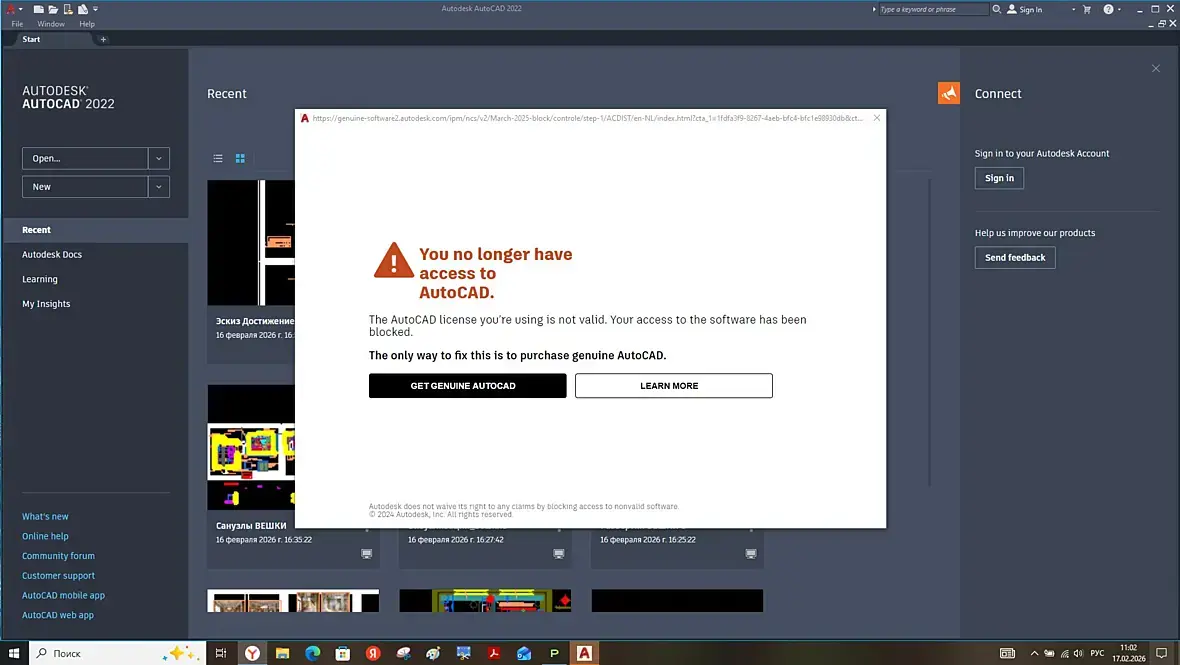This screenshot has width=1180, height=665.
Task: Show hidden system tray icons chevron
Action: [x=1034, y=653]
